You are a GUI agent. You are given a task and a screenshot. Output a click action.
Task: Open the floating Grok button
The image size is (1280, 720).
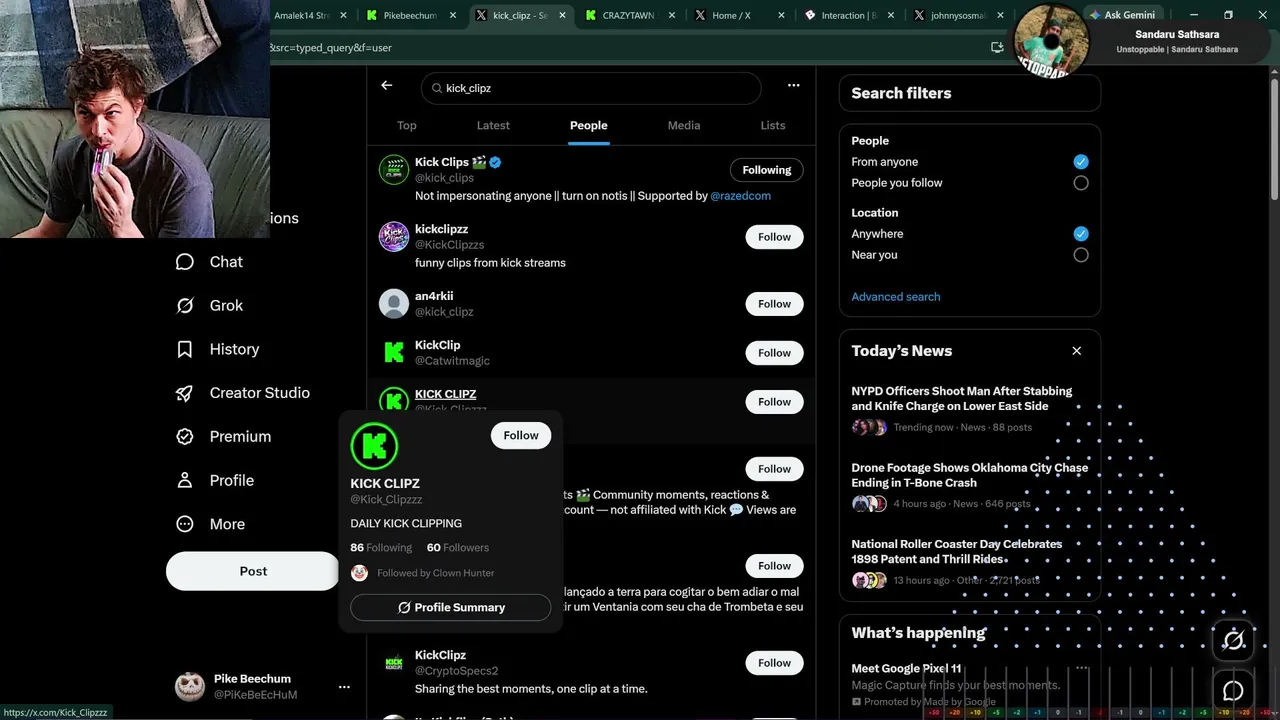[x=1233, y=641]
